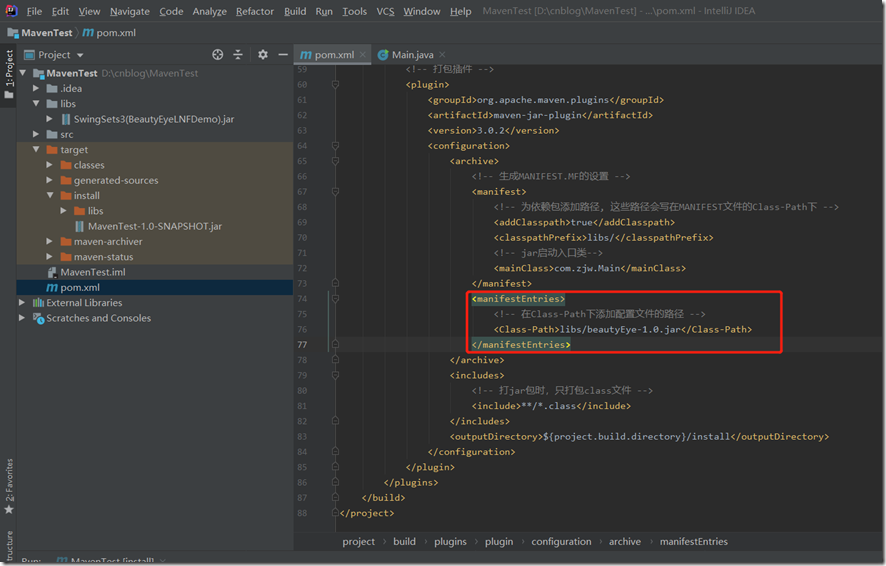Close the pom.xml editor tab
The height and width of the screenshot is (566, 886).
pos(363,54)
